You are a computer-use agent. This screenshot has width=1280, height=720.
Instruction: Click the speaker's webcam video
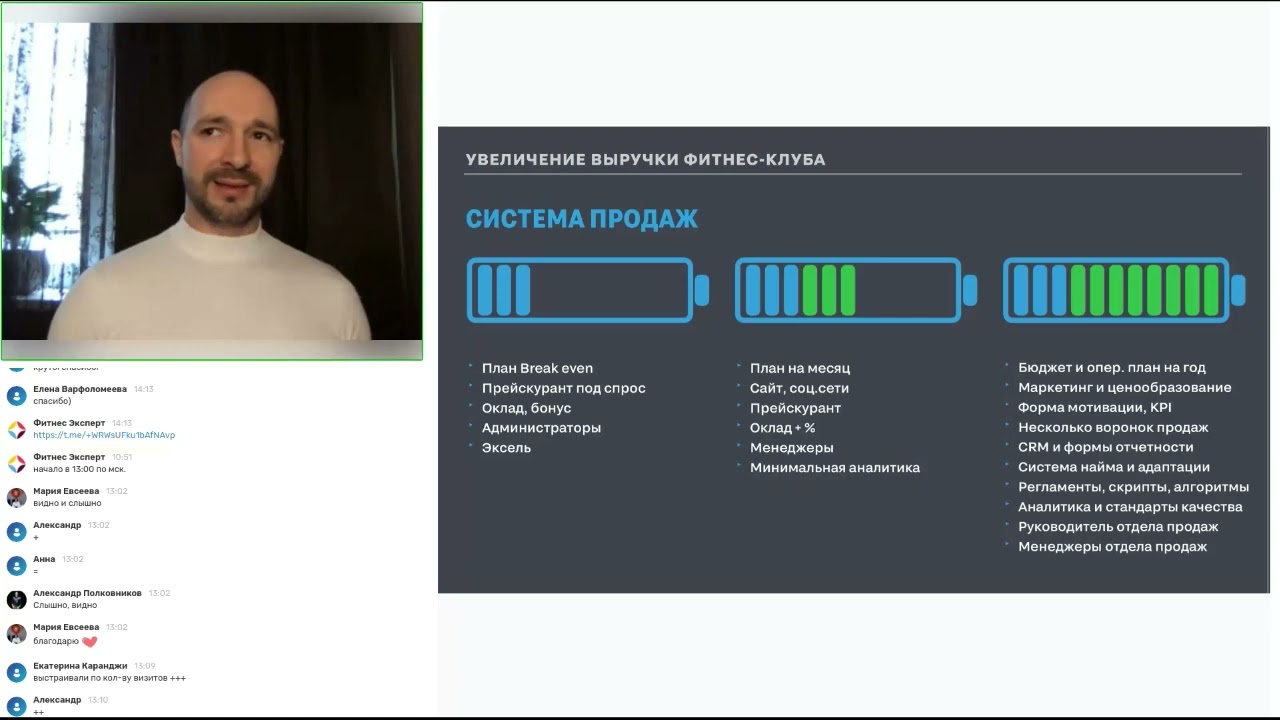tap(212, 181)
